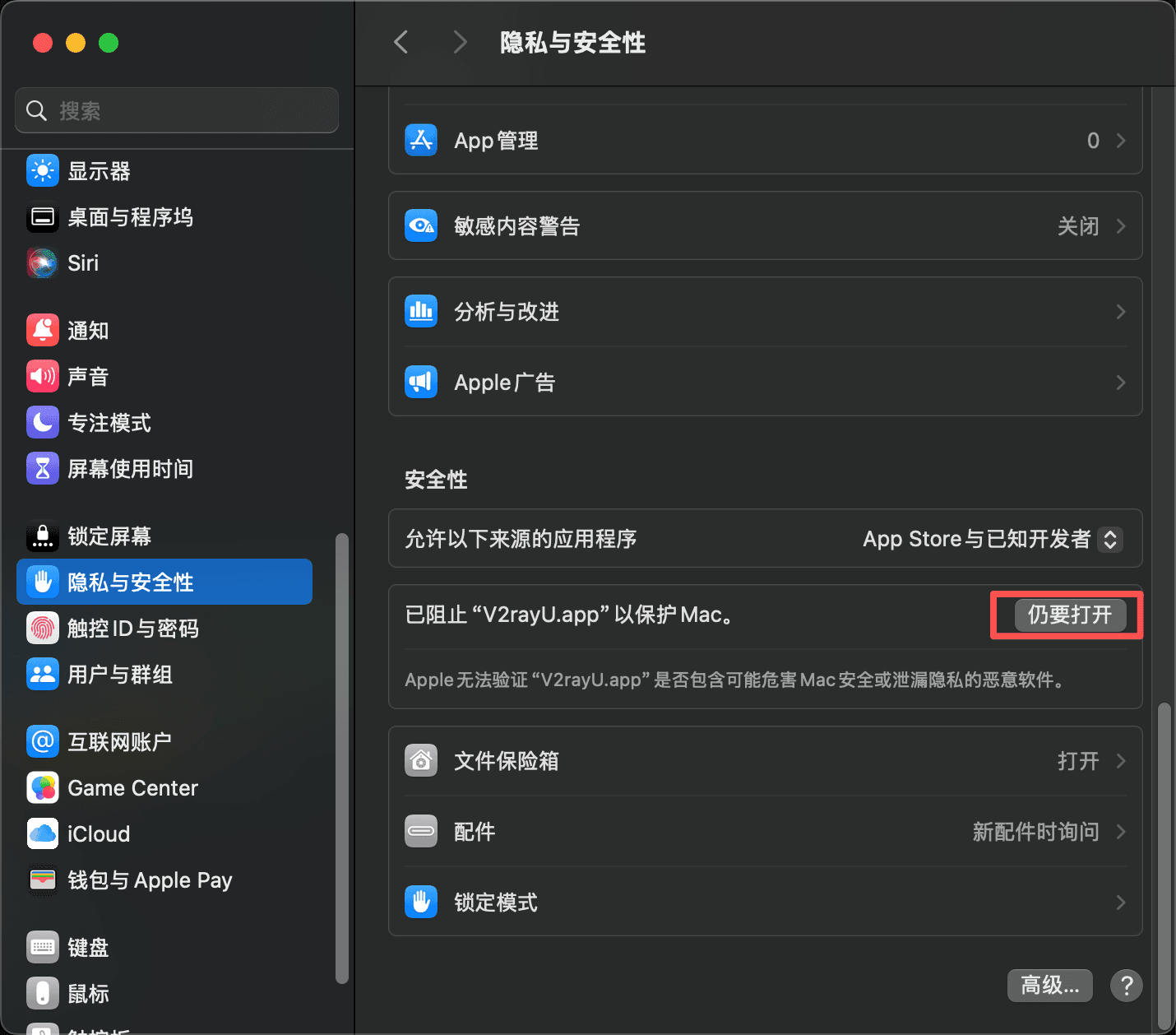The height and width of the screenshot is (1035, 1176).
Task: Click the 分析与改进 chart icon
Action: pos(421,312)
